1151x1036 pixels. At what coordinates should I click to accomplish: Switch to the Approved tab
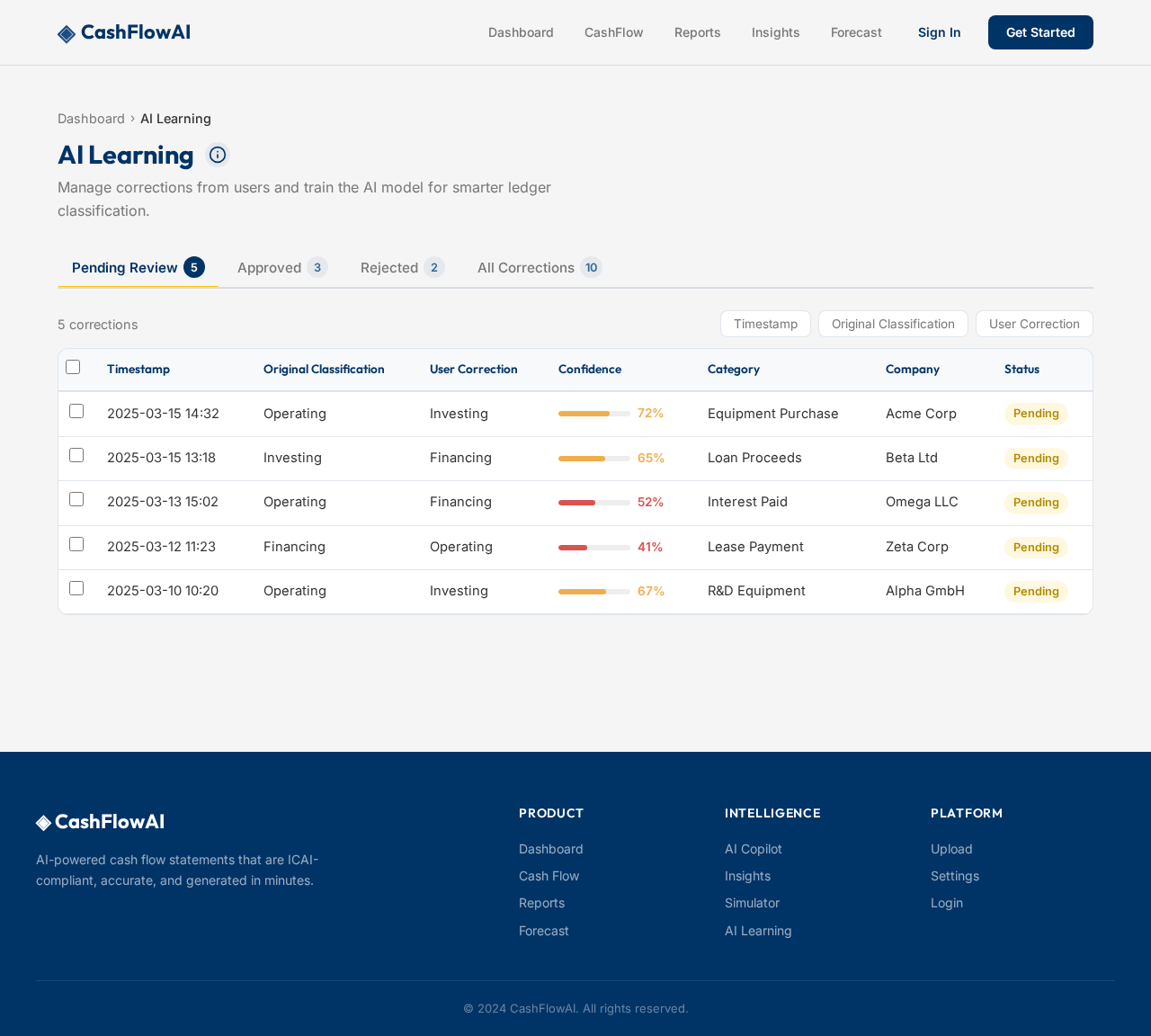[282, 268]
